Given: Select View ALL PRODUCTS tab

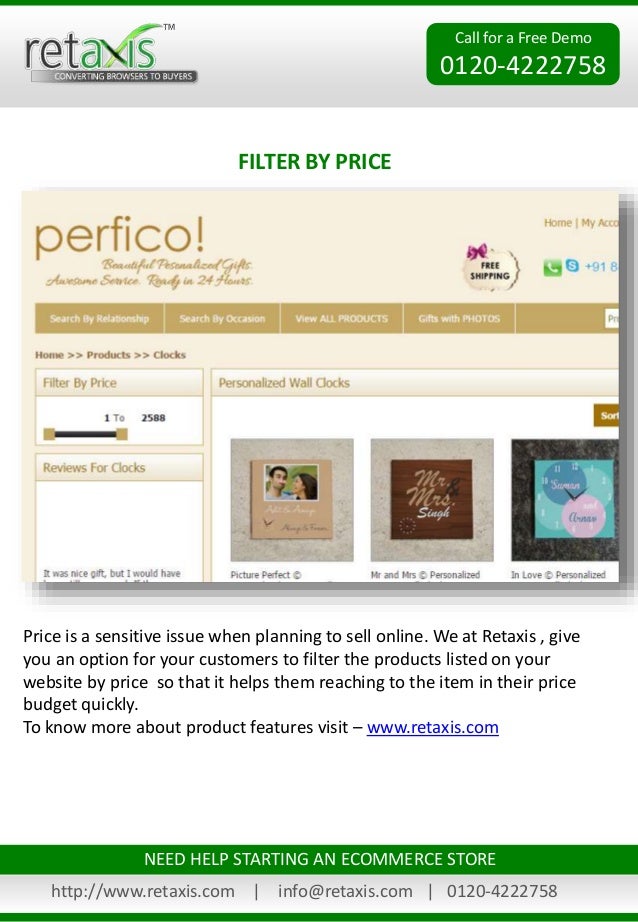Looking at the screenshot, I should pyautogui.click(x=342, y=318).
